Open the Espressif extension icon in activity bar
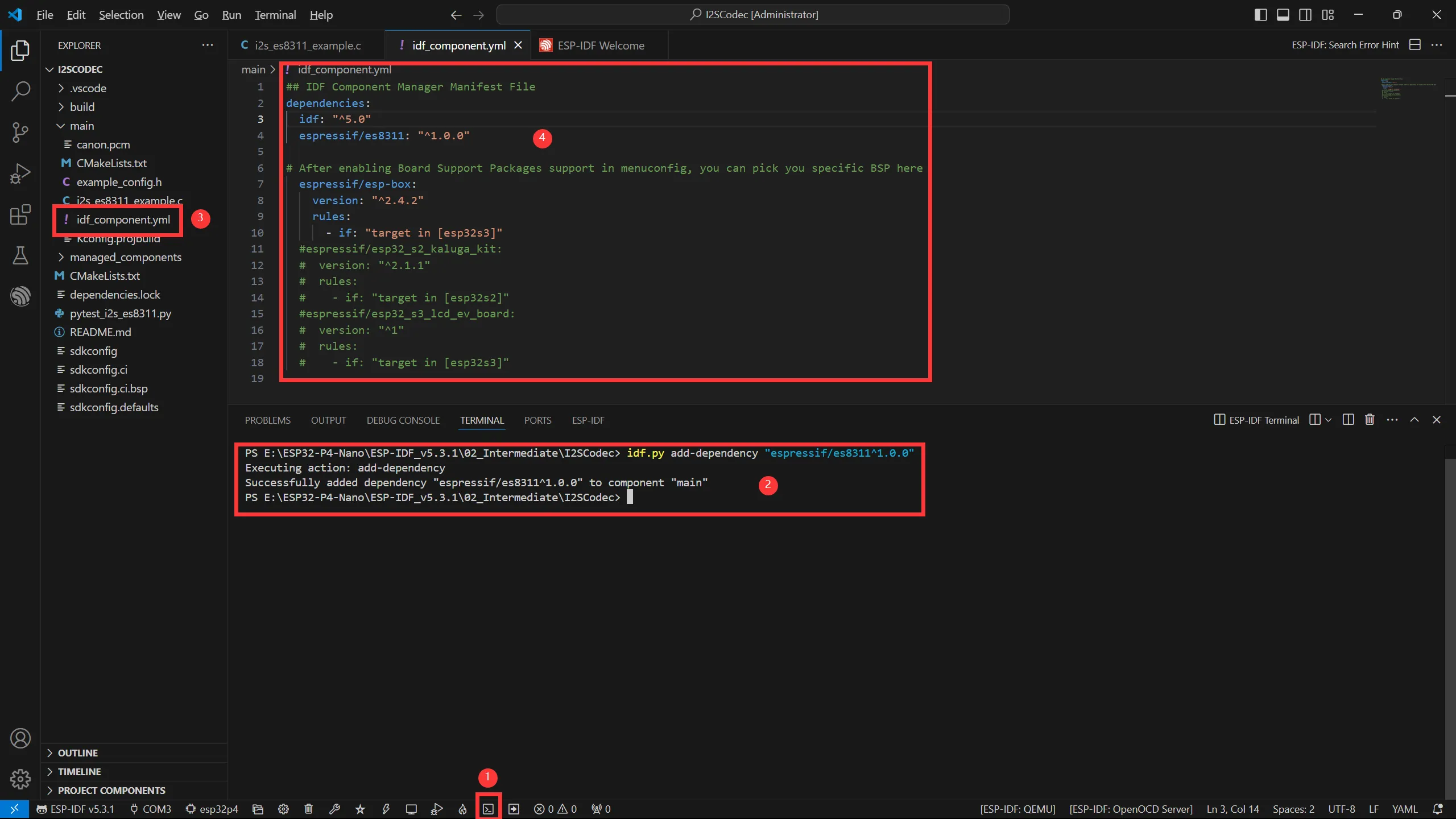The height and width of the screenshot is (819, 1456). click(20, 295)
